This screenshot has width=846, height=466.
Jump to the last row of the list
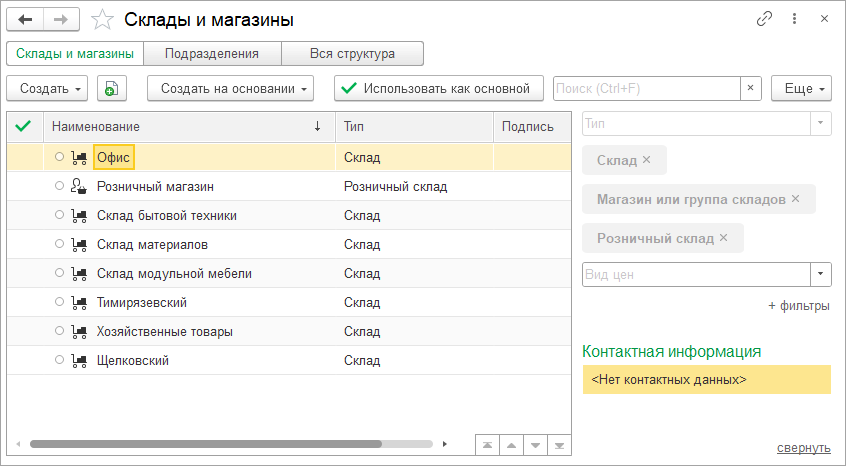click(x=560, y=444)
